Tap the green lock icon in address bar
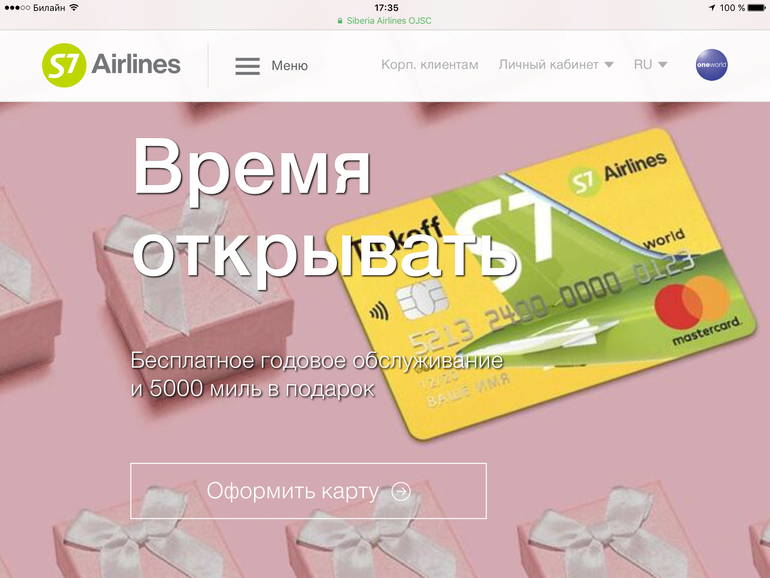This screenshot has width=770, height=578. pyautogui.click(x=340, y=21)
